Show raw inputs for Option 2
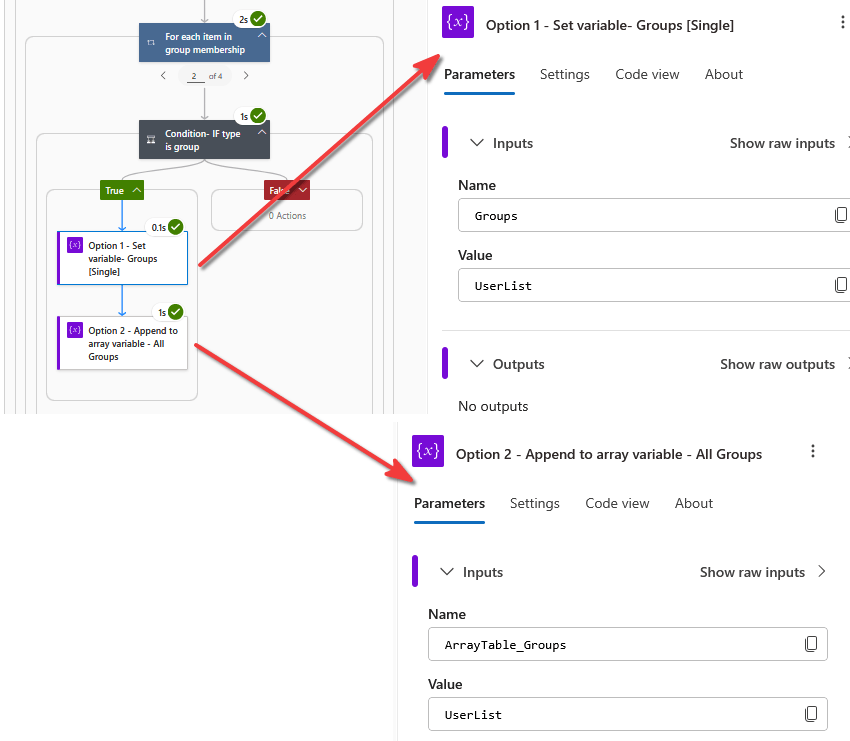 763,572
